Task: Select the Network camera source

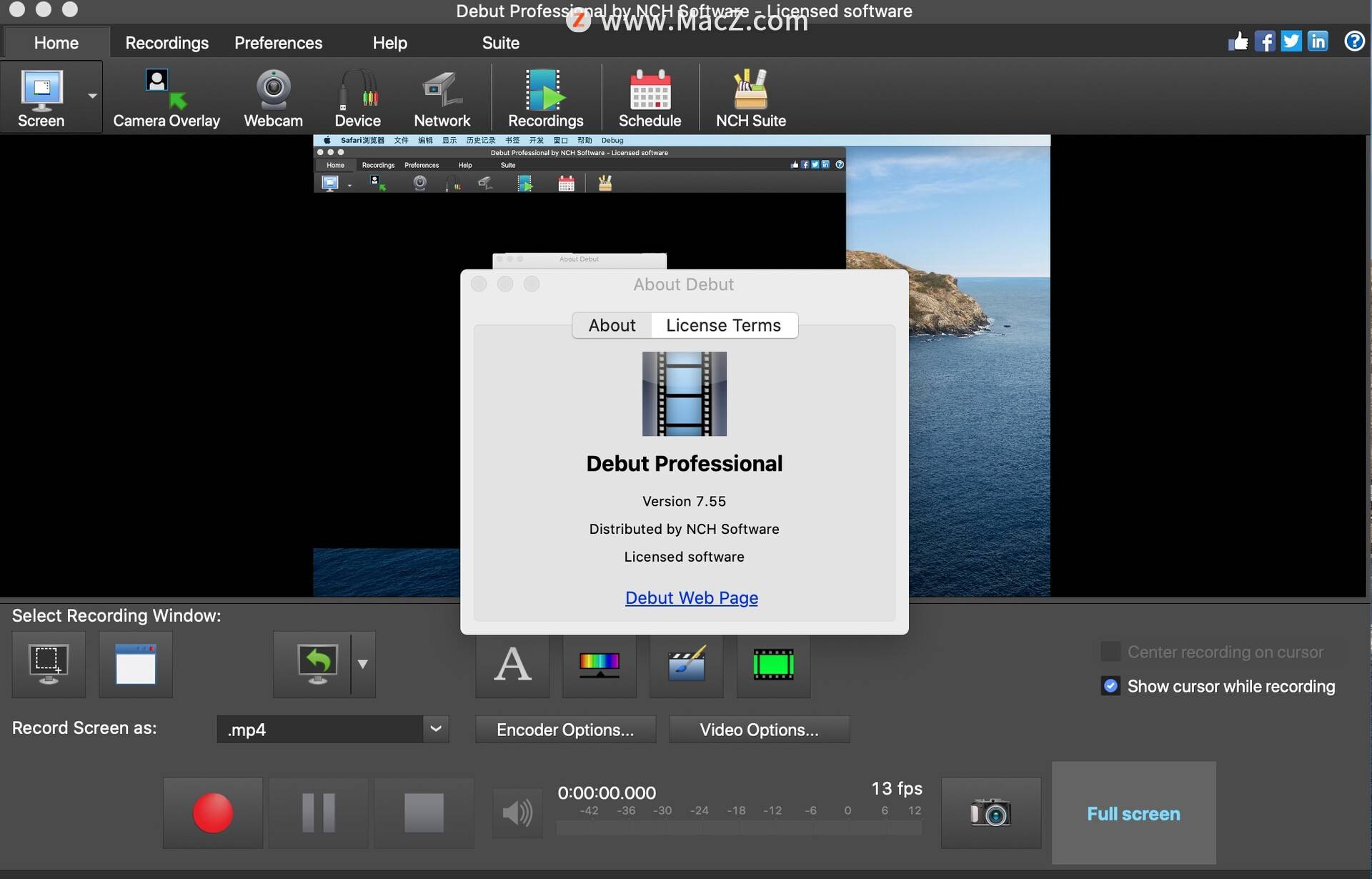Action: tap(442, 97)
